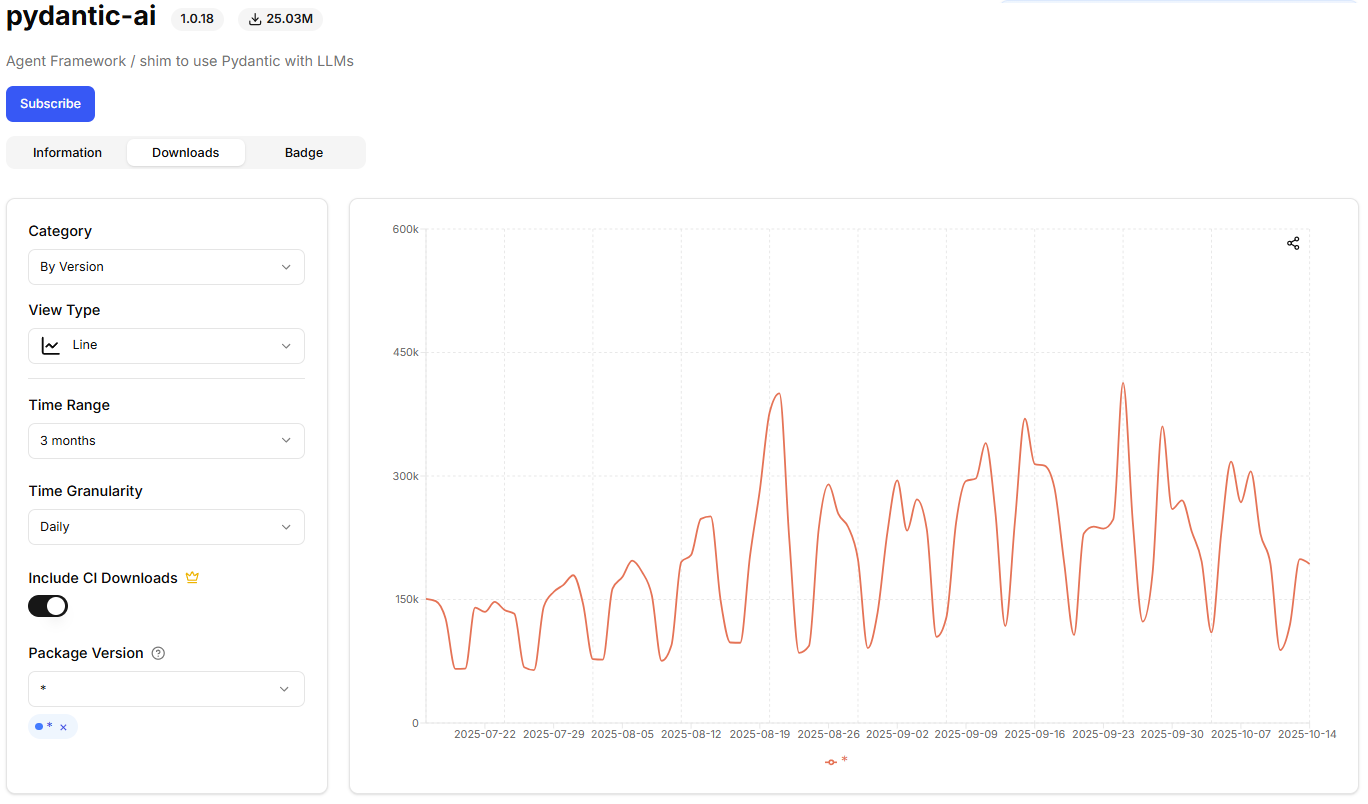Click the pydantic-ai package title
The height and width of the screenshot is (804, 1368).
[81, 17]
